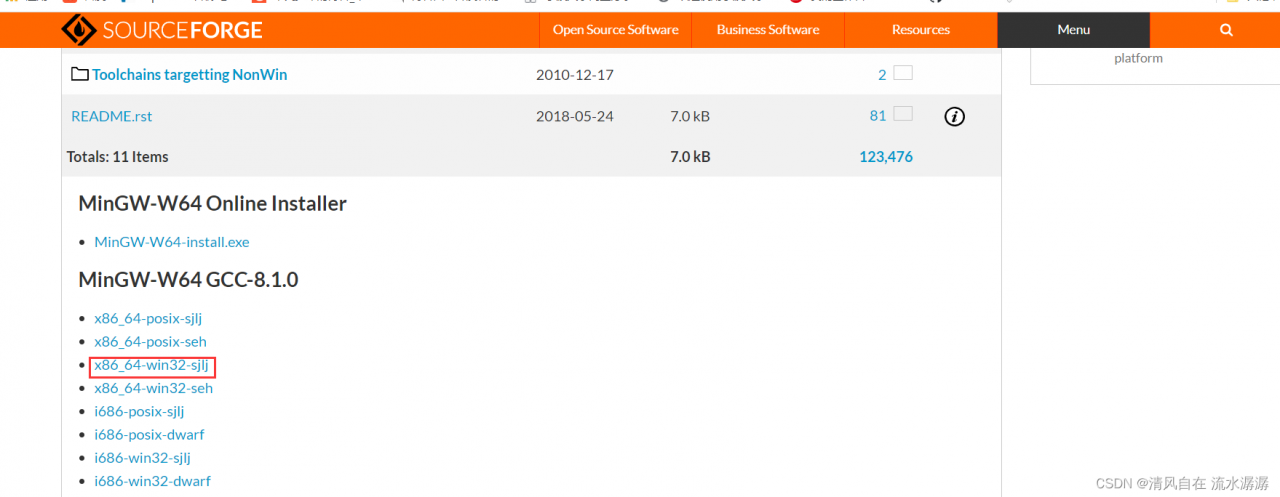The width and height of the screenshot is (1280, 497).
Task: Click the MinGW-W64 Online Installer heading
Action: 213,204
